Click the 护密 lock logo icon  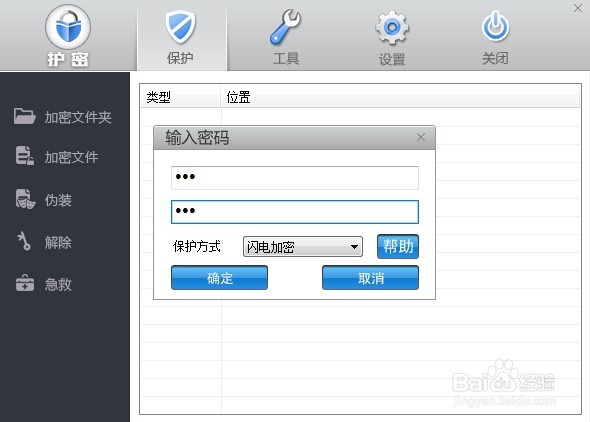(x=68, y=27)
